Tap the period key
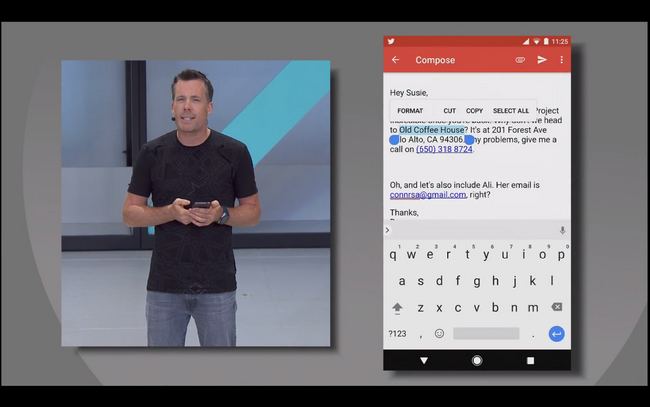The height and width of the screenshot is (407, 650). [533, 335]
